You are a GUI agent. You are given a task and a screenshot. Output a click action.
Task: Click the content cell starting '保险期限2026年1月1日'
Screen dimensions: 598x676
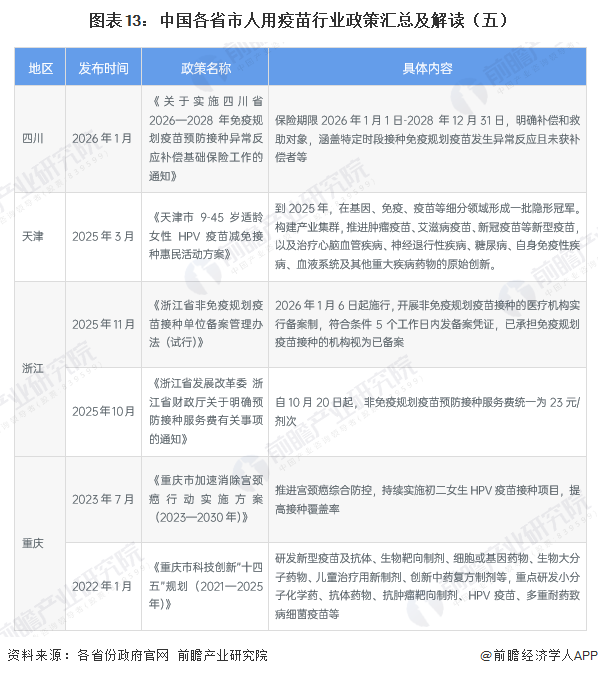pos(427,139)
